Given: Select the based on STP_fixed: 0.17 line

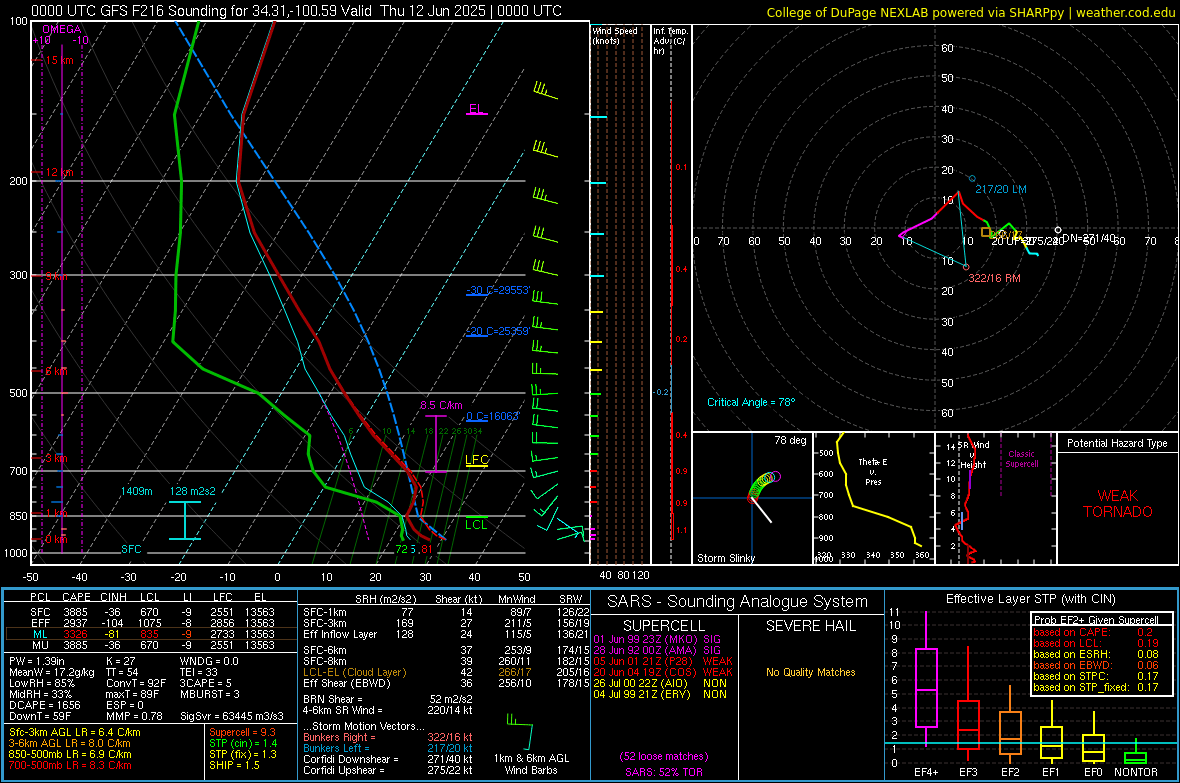Looking at the screenshot, I should pyautogui.click(x=1096, y=687).
